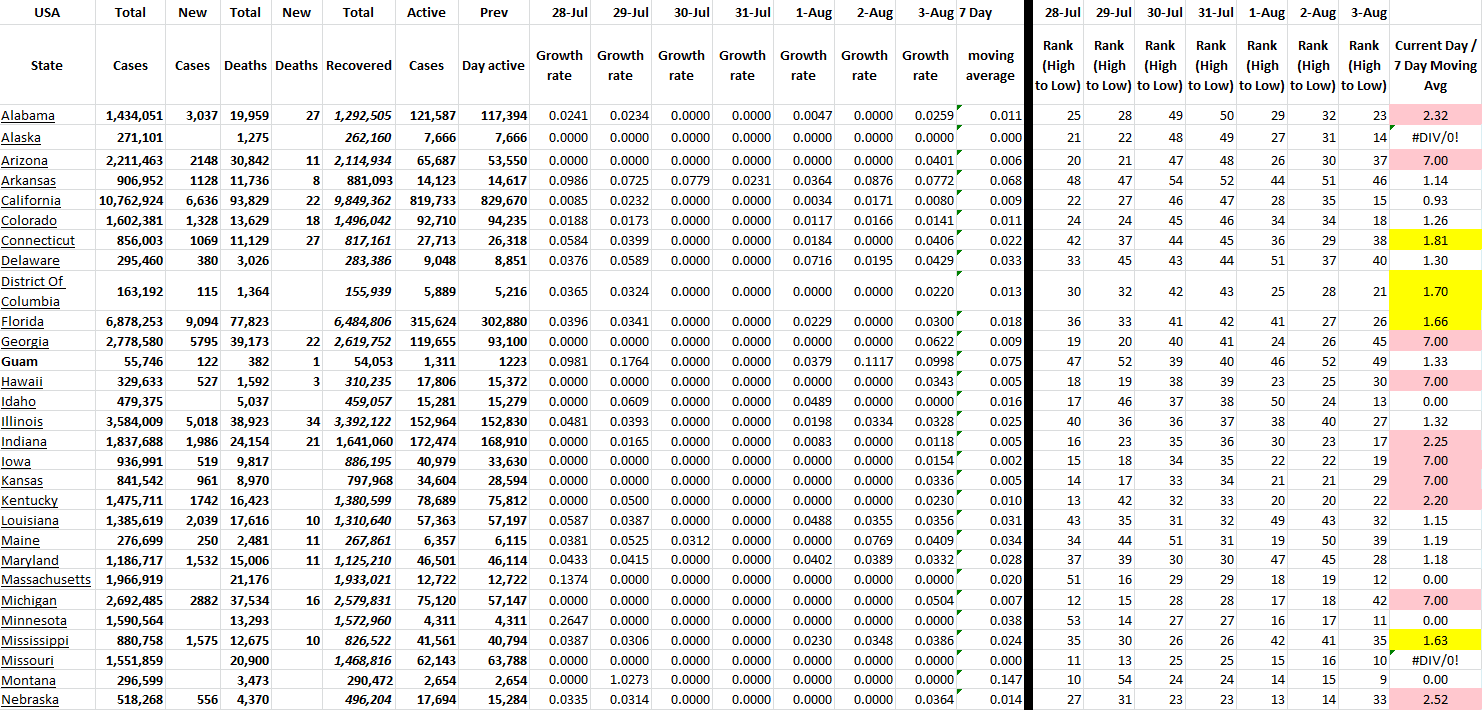This screenshot has height=710, width=1482.
Task: Select Montana's 29-Jul growth rate 1.0273
Action: click(x=620, y=680)
